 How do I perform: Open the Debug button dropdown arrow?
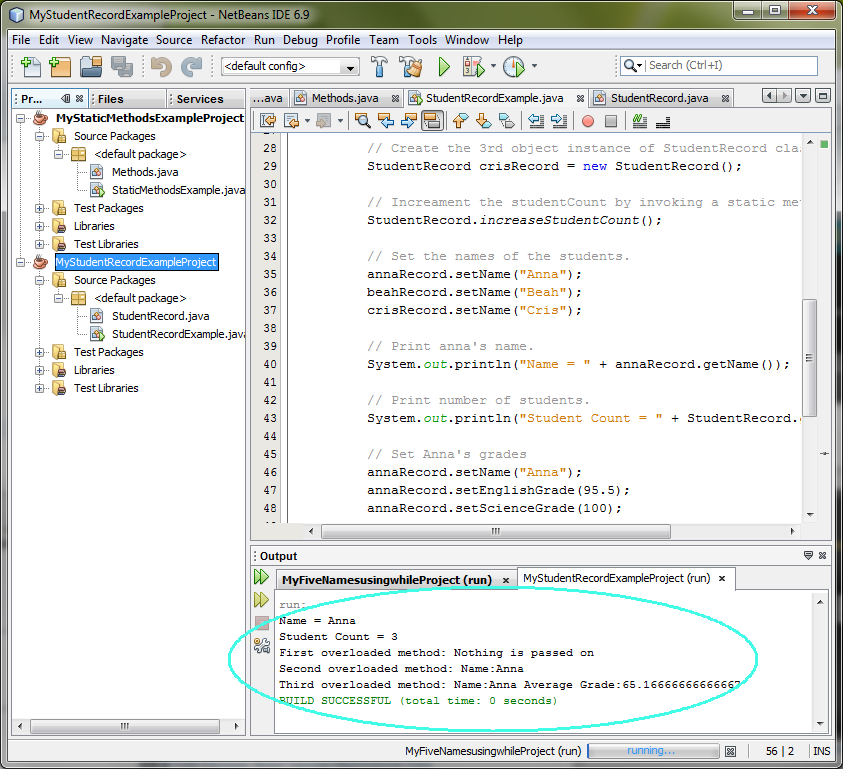493,66
